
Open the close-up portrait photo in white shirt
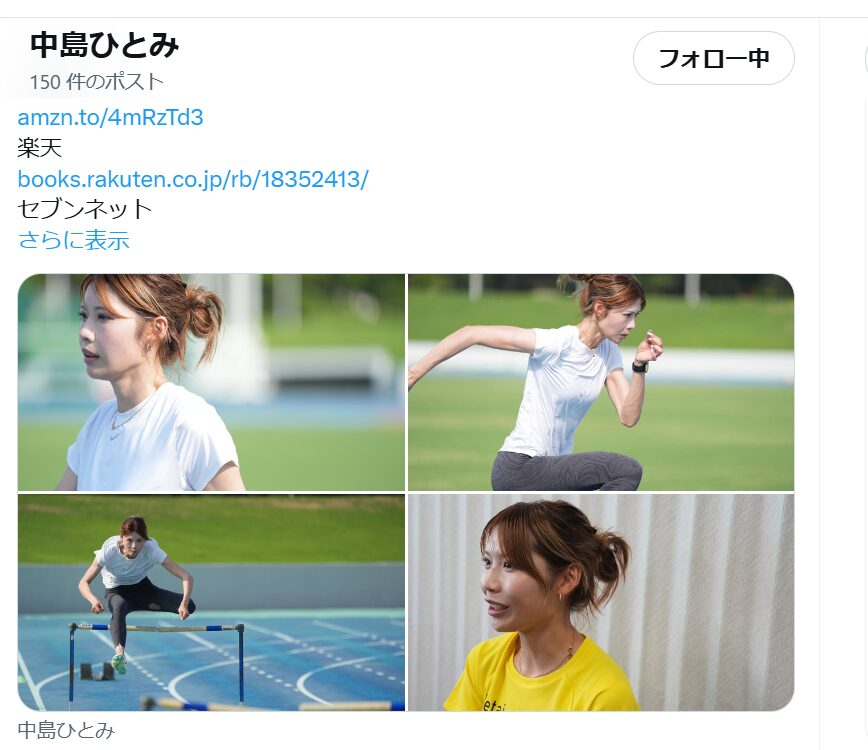tap(211, 382)
